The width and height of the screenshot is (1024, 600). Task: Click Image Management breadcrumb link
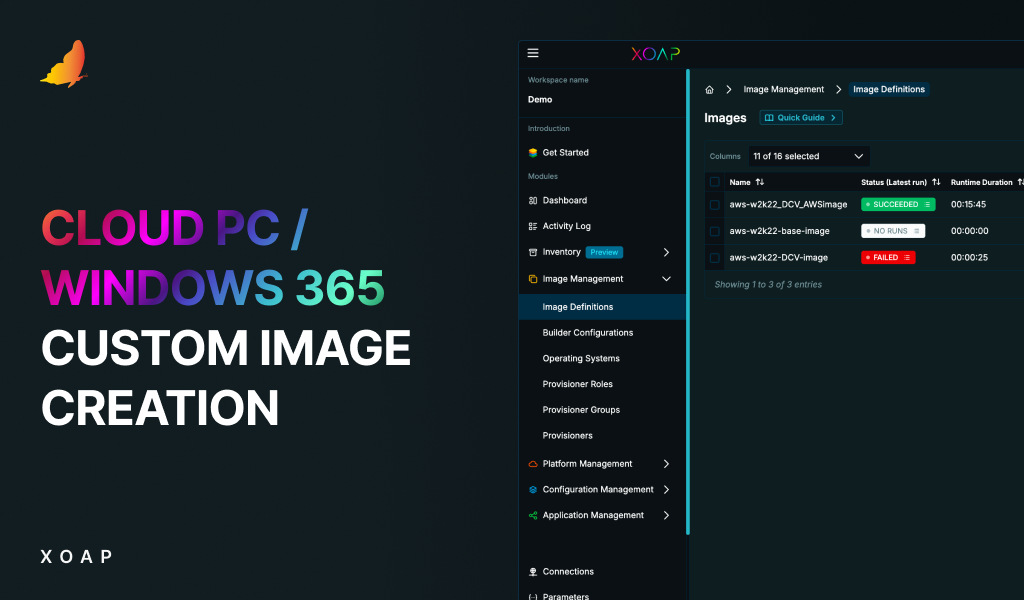(784, 89)
